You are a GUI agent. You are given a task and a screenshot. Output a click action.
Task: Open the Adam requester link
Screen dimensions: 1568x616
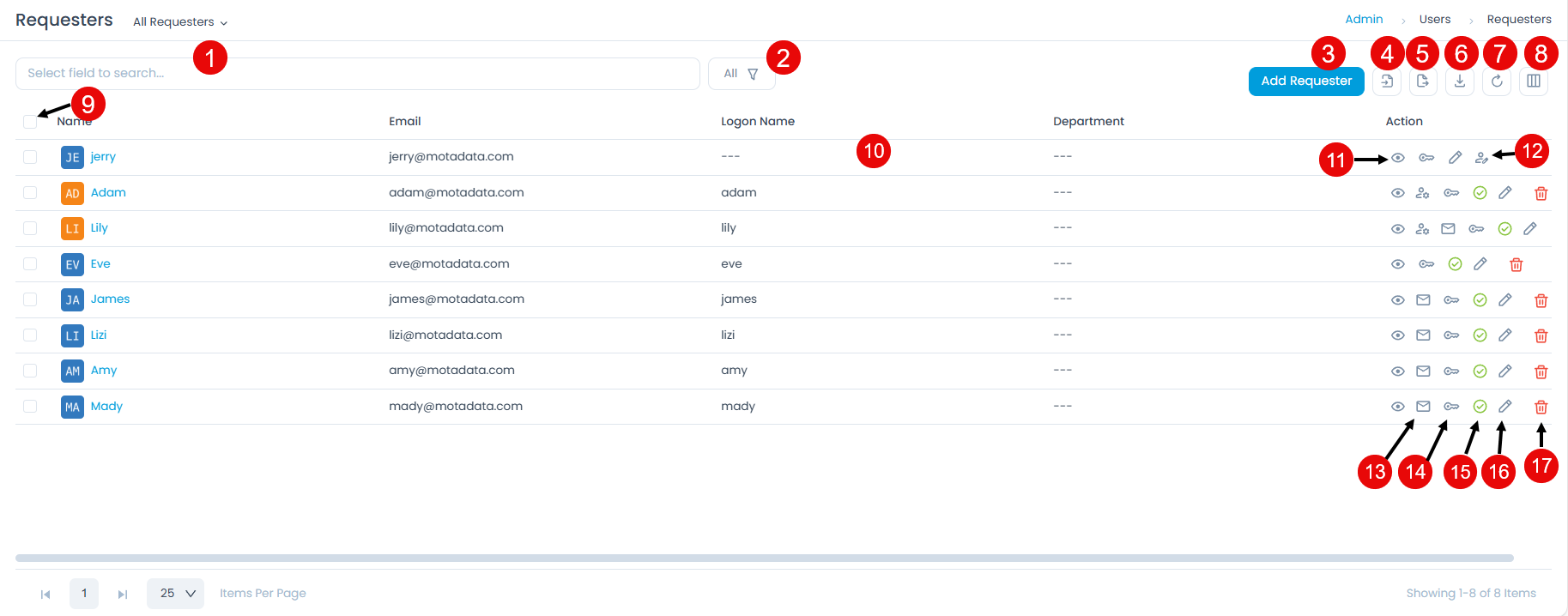click(x=108, y=193)
